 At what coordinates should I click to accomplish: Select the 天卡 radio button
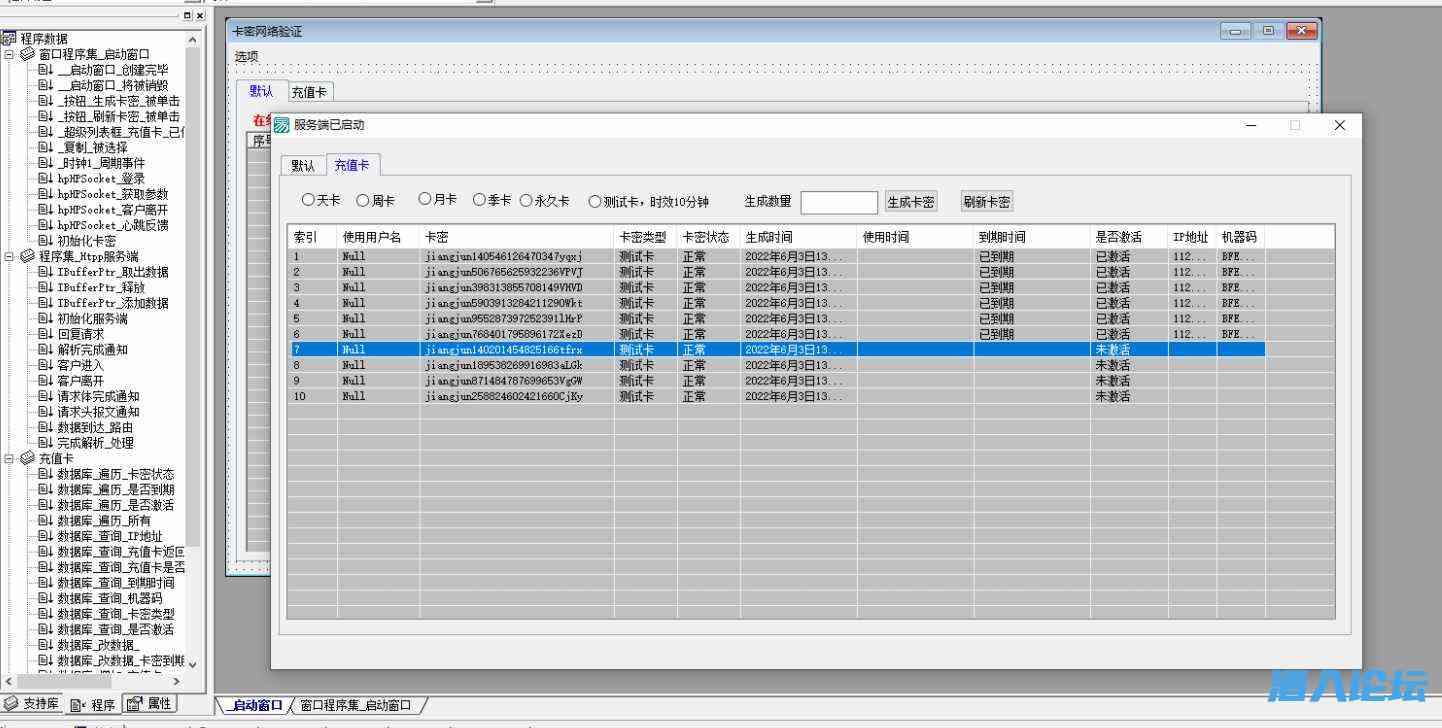[308, 200]
